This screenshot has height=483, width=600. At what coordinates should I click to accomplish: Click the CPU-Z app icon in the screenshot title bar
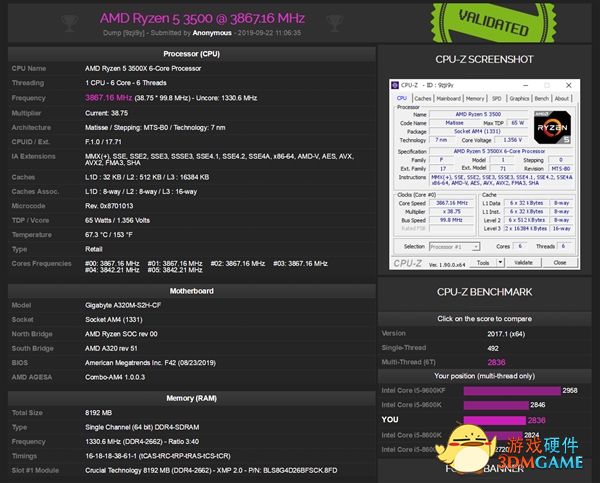(395, 85)
